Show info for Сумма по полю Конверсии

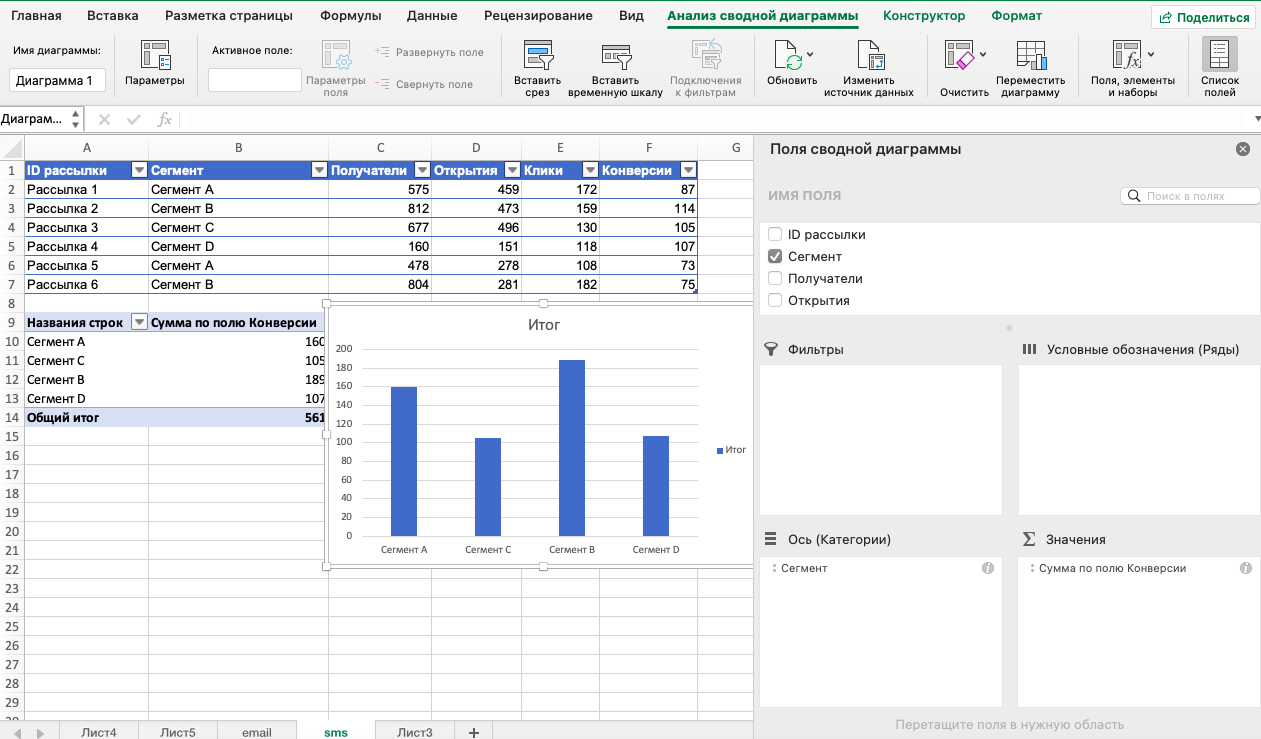pyautogui.click(x=1246, y=568)
